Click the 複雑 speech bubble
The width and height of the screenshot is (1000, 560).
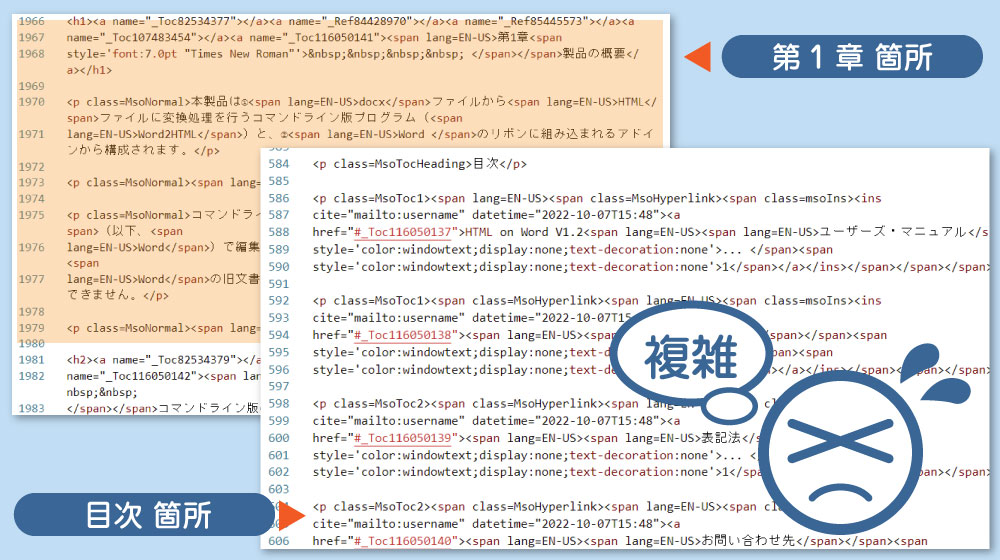click(691, 357)
